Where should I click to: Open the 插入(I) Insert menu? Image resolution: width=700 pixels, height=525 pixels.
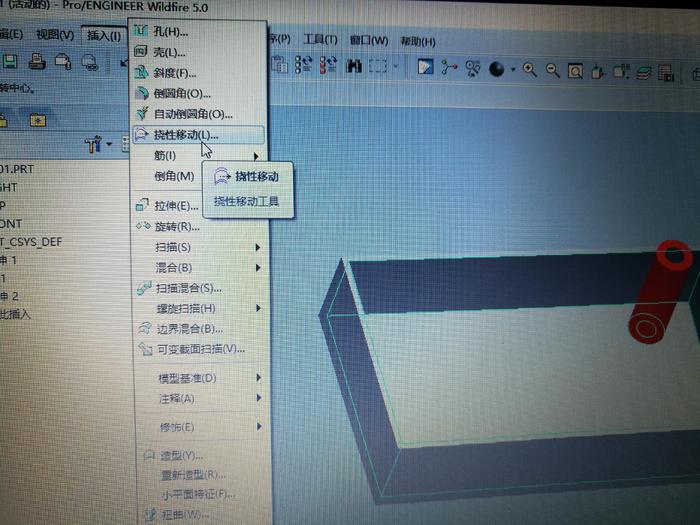click(x=104, y=35)
